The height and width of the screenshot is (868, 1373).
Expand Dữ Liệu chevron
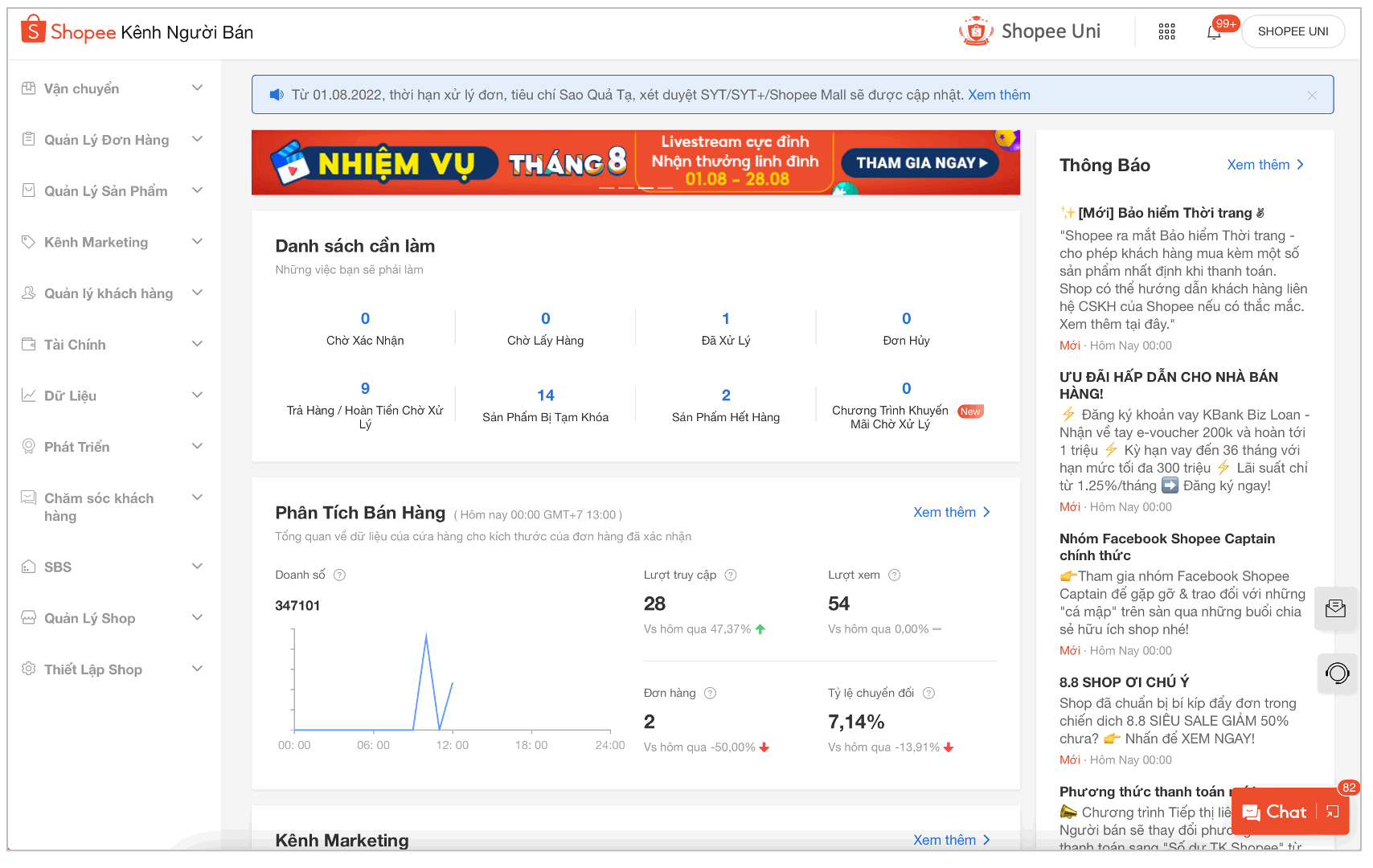click(197, 395)
